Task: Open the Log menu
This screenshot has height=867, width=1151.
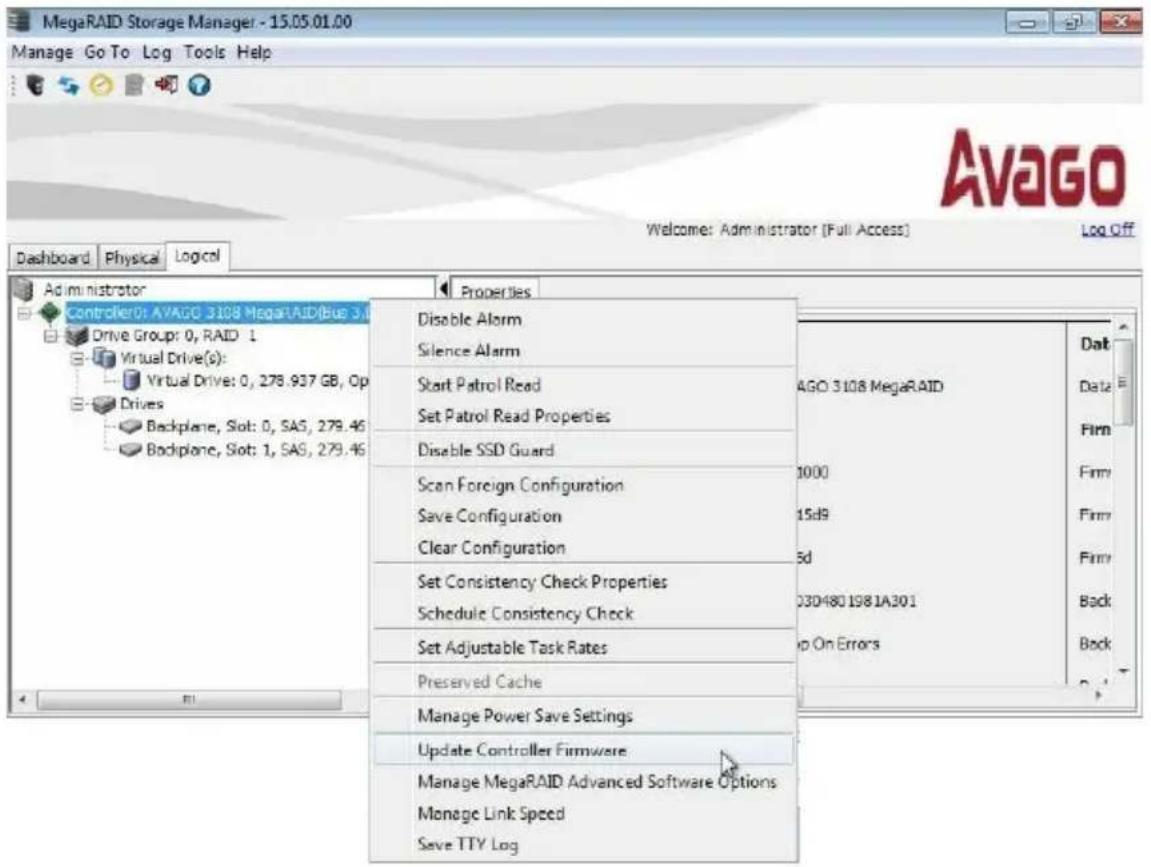Action: (156, 52)
